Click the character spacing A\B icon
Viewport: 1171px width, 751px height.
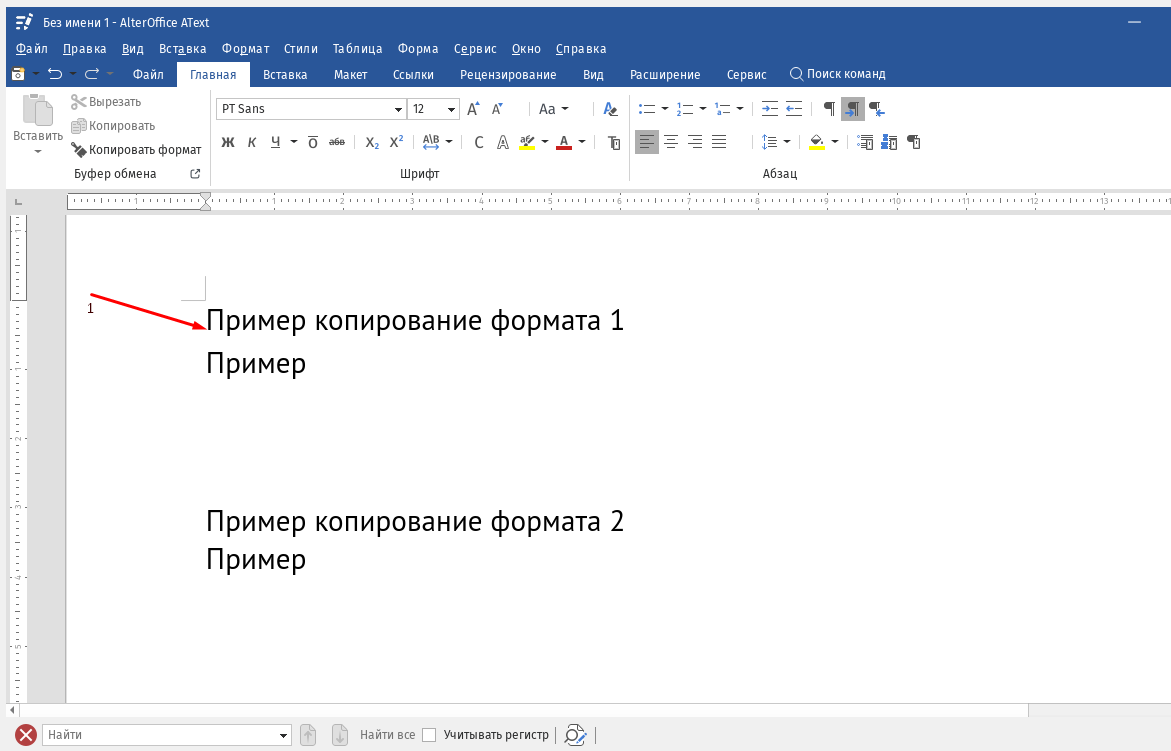[x=431, y=142]
